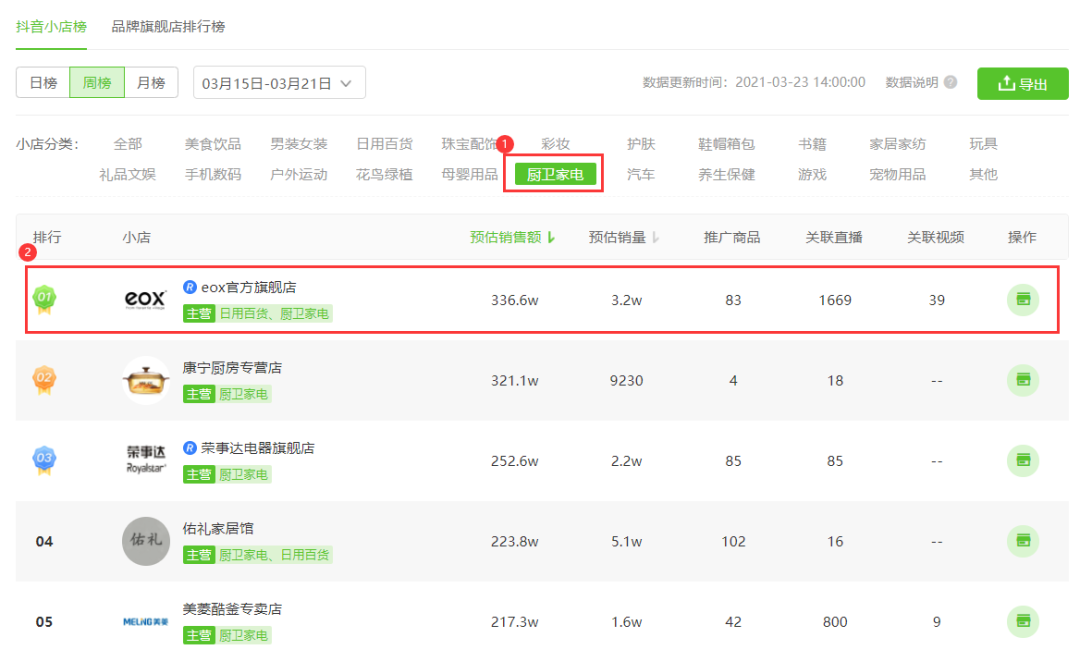Screen dimensions: 1080x662
Task: Open the 03月15日-03月21日 date range dropdown
Action: [279, 83]
